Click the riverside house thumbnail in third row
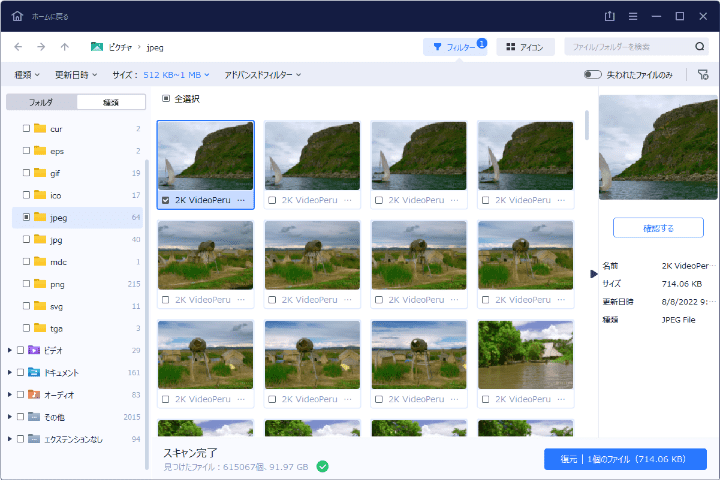This screenshot has width=720, height=480. point(525,355)
